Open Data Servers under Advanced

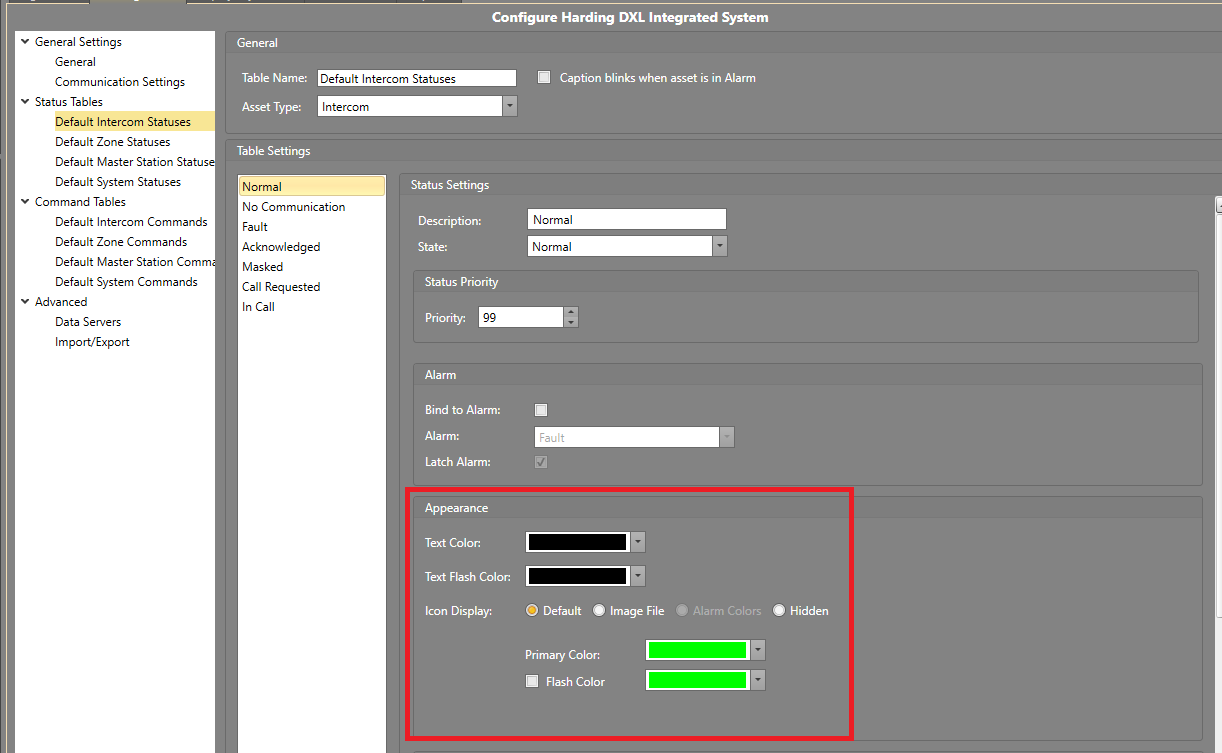pos(88,322)
